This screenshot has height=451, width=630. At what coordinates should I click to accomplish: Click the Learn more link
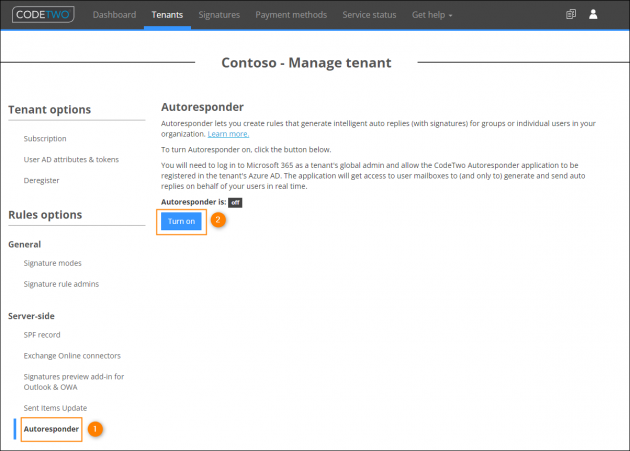pos(228,134)
